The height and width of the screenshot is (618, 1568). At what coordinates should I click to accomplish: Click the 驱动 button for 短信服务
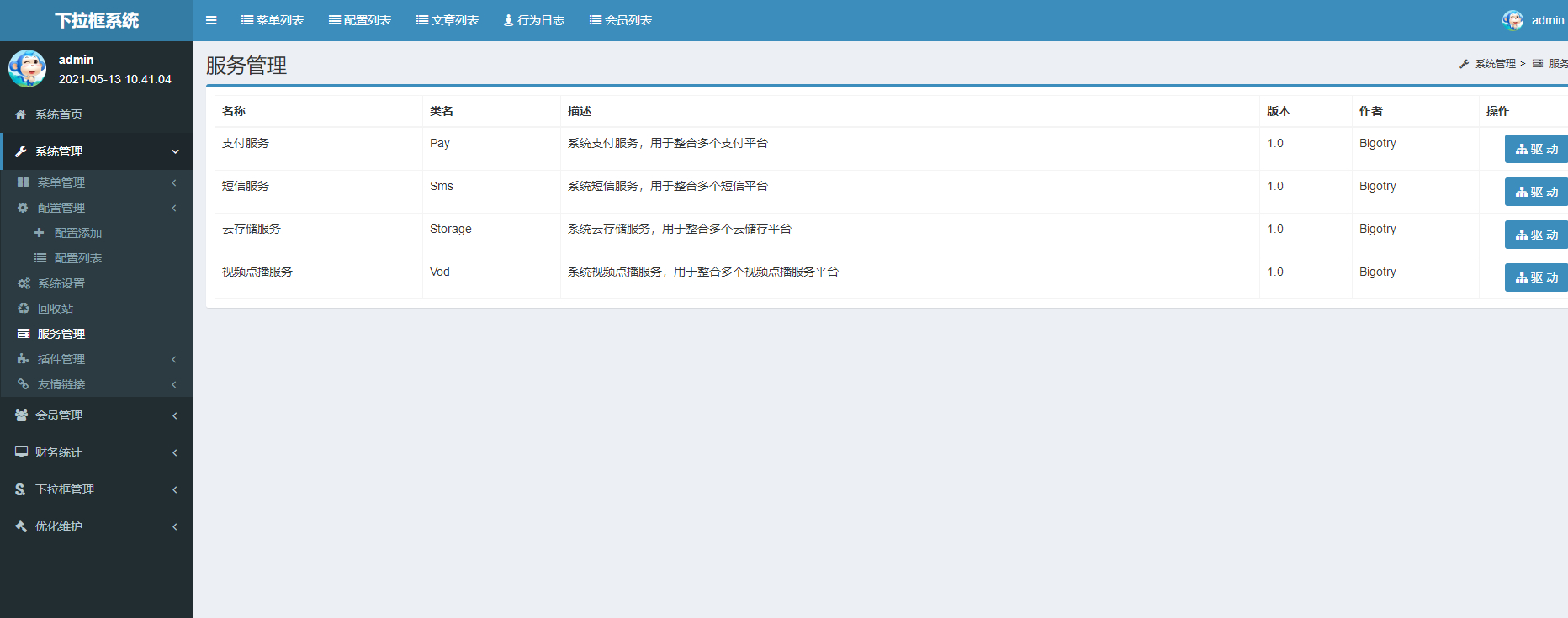pyautogui.click(x=1536, y=192)
